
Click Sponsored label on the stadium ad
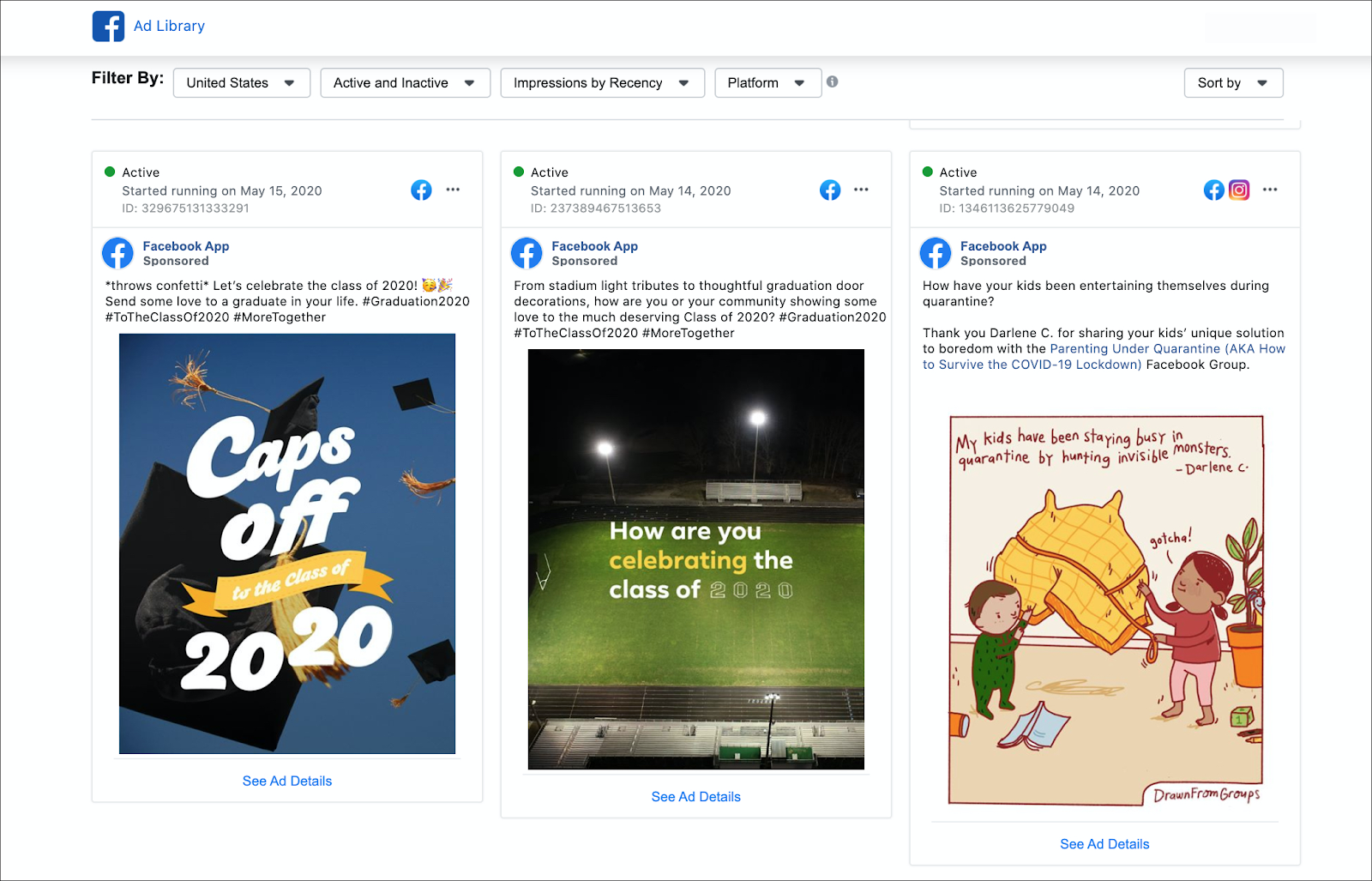(584, 261)
